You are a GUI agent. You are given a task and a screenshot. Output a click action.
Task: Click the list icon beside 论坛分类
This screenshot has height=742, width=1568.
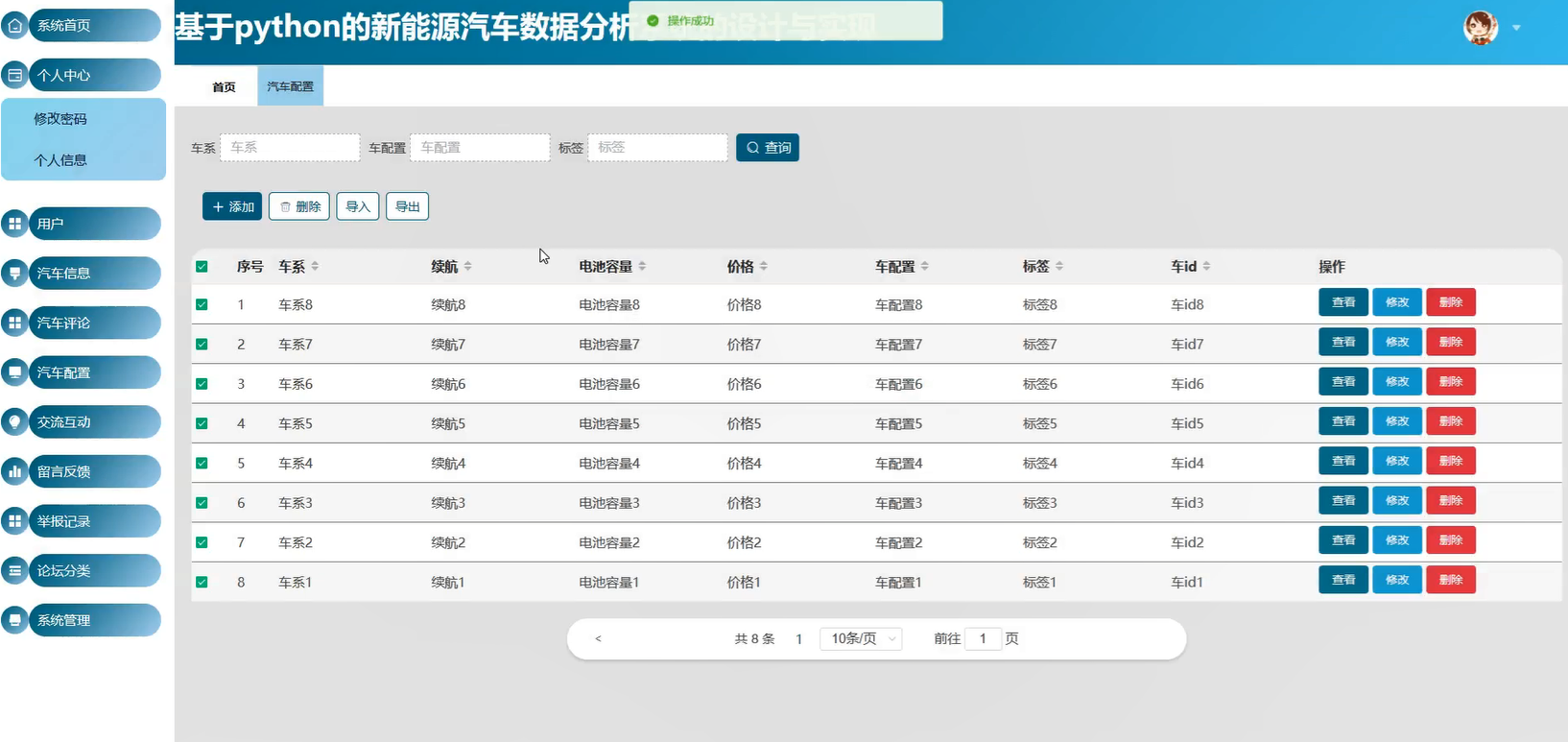tap(14, 570)
